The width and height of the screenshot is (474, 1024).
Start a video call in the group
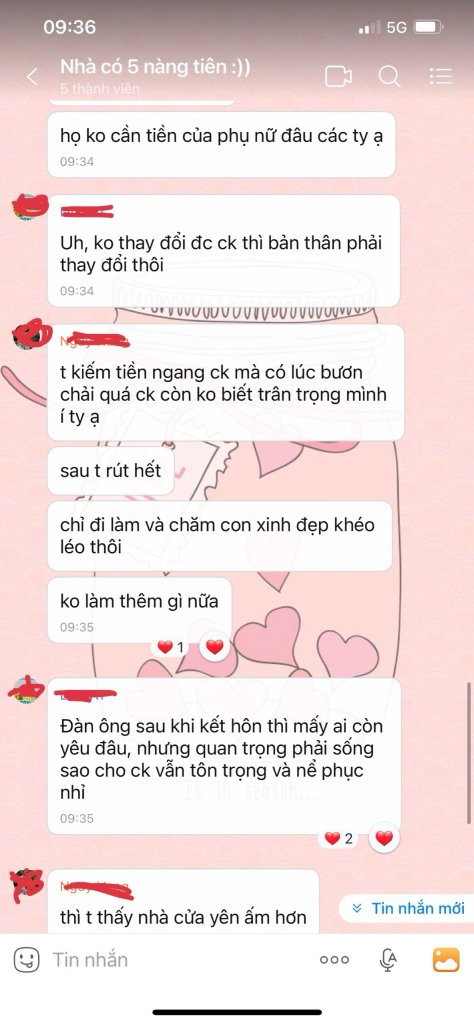[x=338, y=77]
